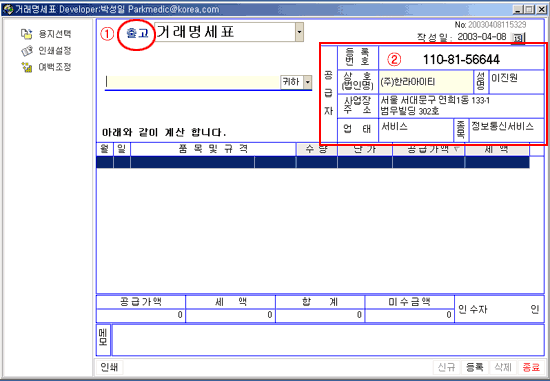This screenshot has height=381, width=550.
Task: Open calendar picker next to 작성일 date
Action: pyautogui.click(x=517, y=38)
